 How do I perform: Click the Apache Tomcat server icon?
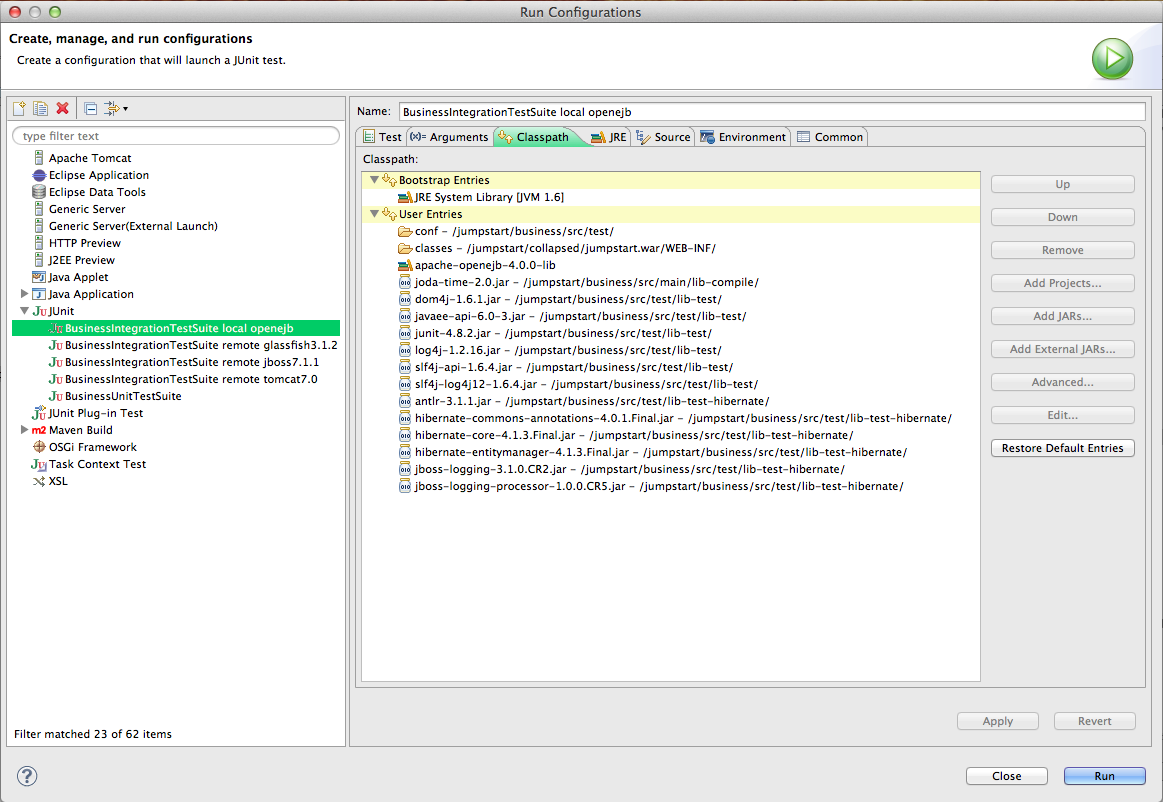click(x=39, y=158)
